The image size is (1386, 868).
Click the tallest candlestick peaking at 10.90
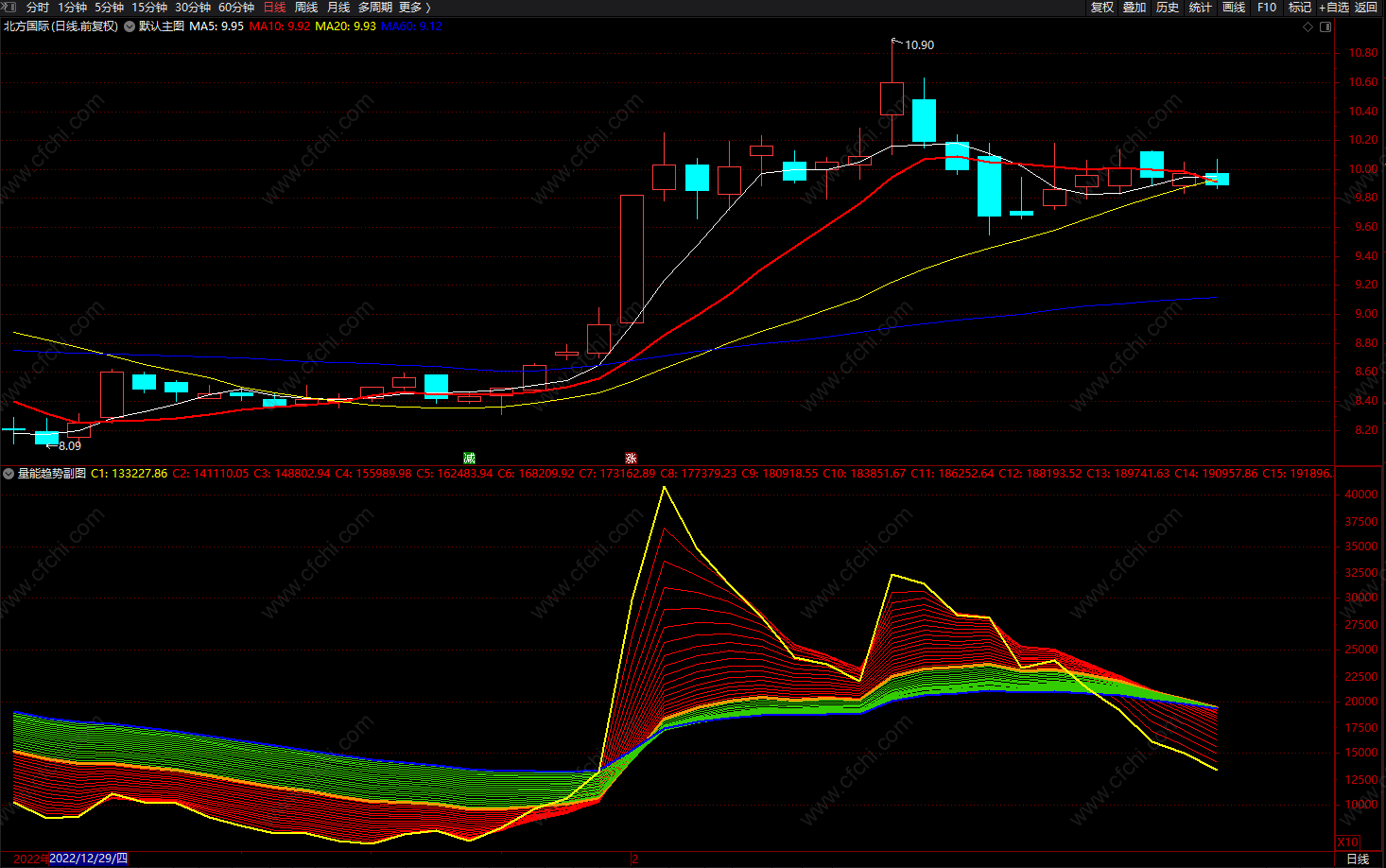pos(892,98)
